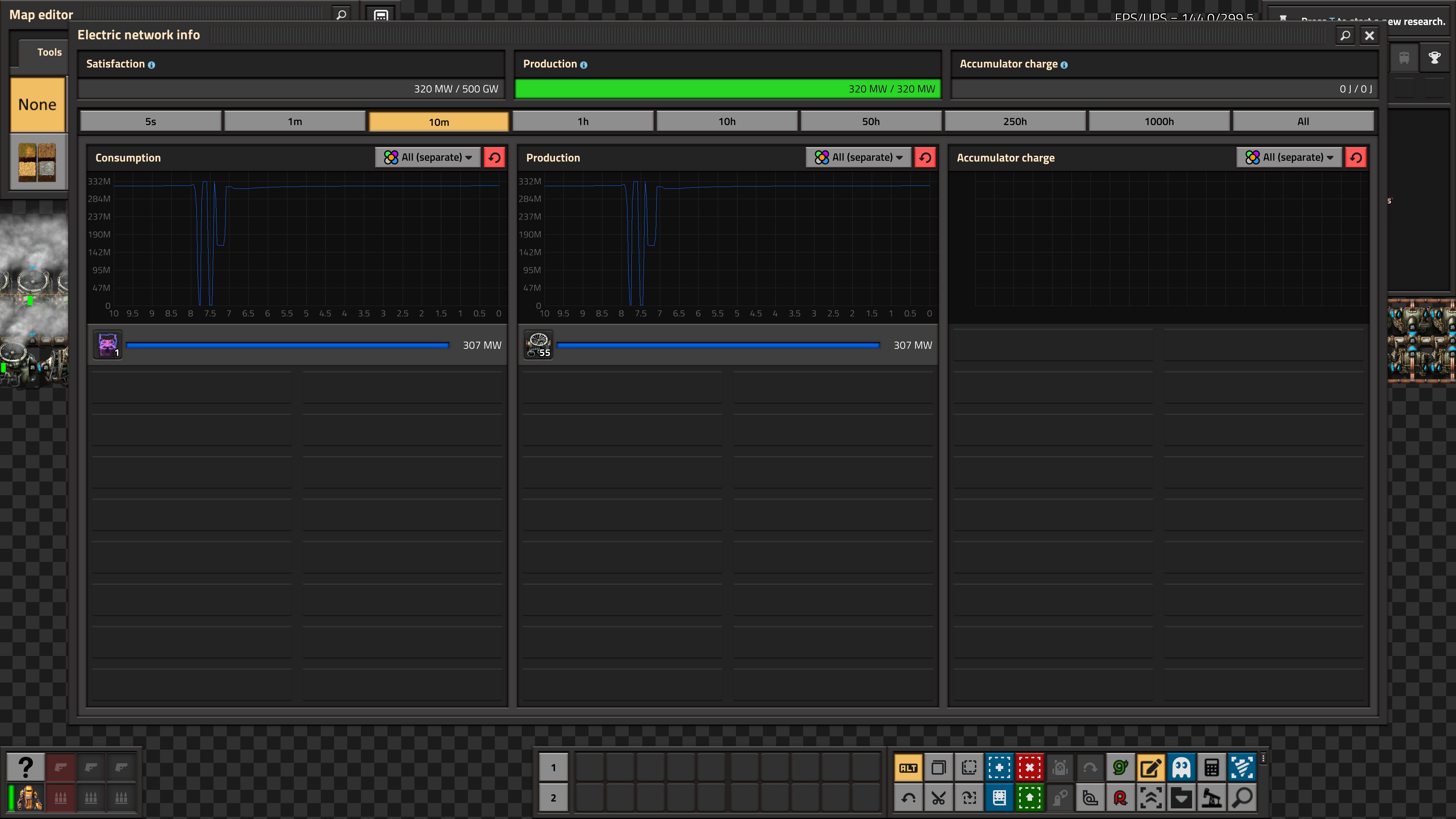Click the Satisfaction info icon

pos(152,65)
